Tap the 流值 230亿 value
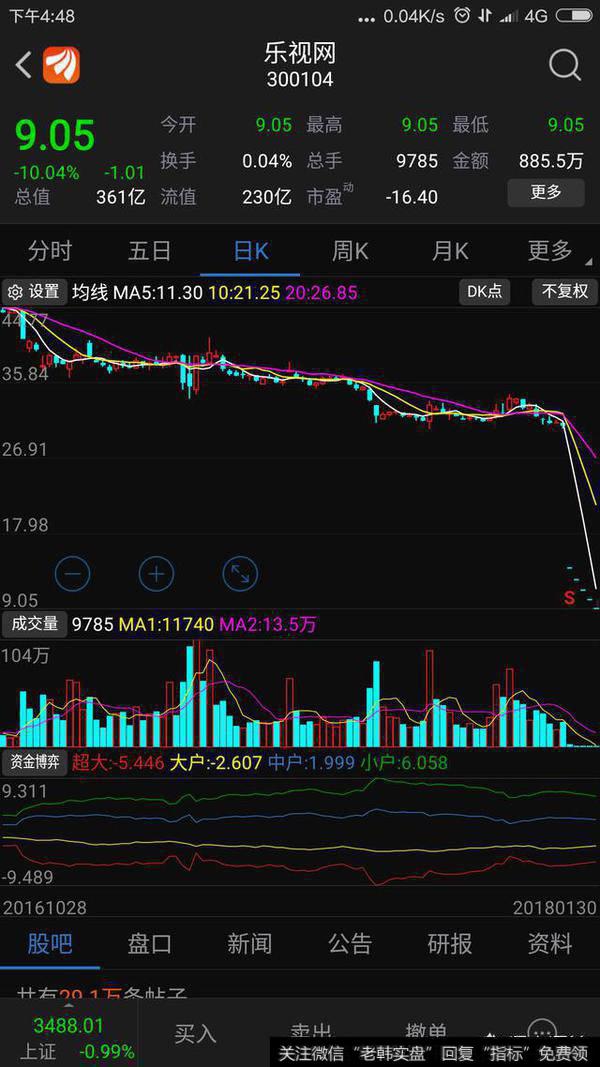The image size is (600, 1067). coord(267,197)
